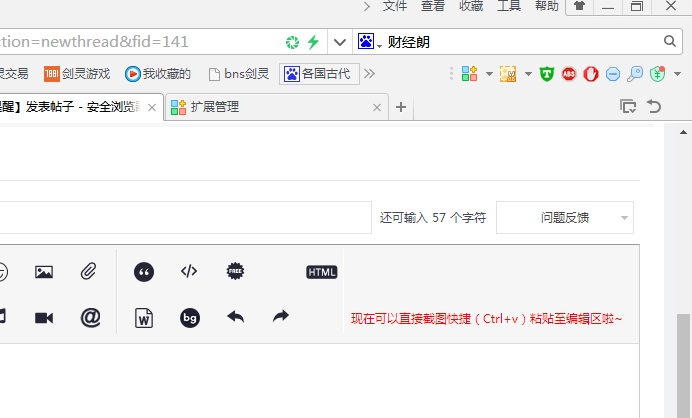The height and width of the screenshot is (418, 692).
Task: Click the bg background icon in editor
Action: pos(190,318)
